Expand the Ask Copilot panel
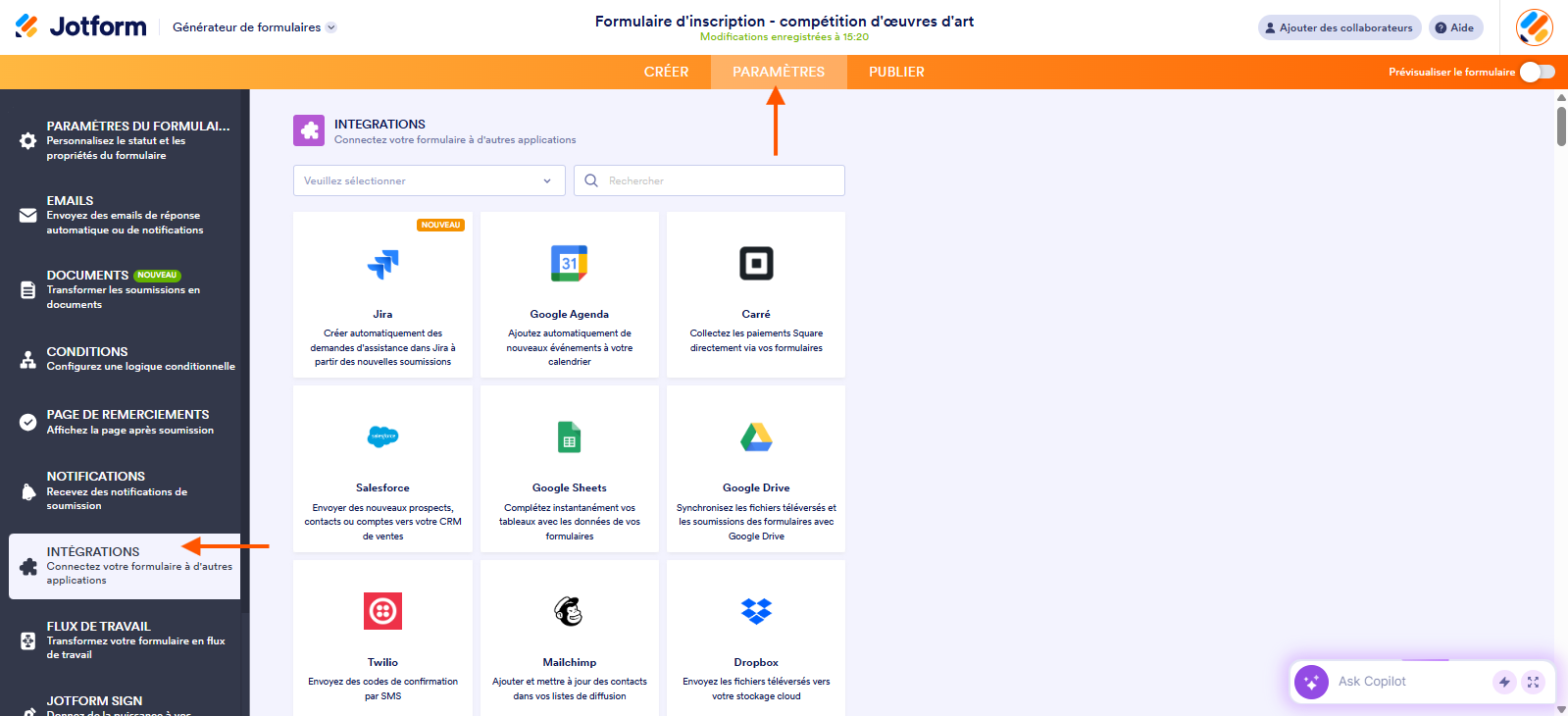Viewport: 1568px width, 716px height. click(x=1534, y=682)
